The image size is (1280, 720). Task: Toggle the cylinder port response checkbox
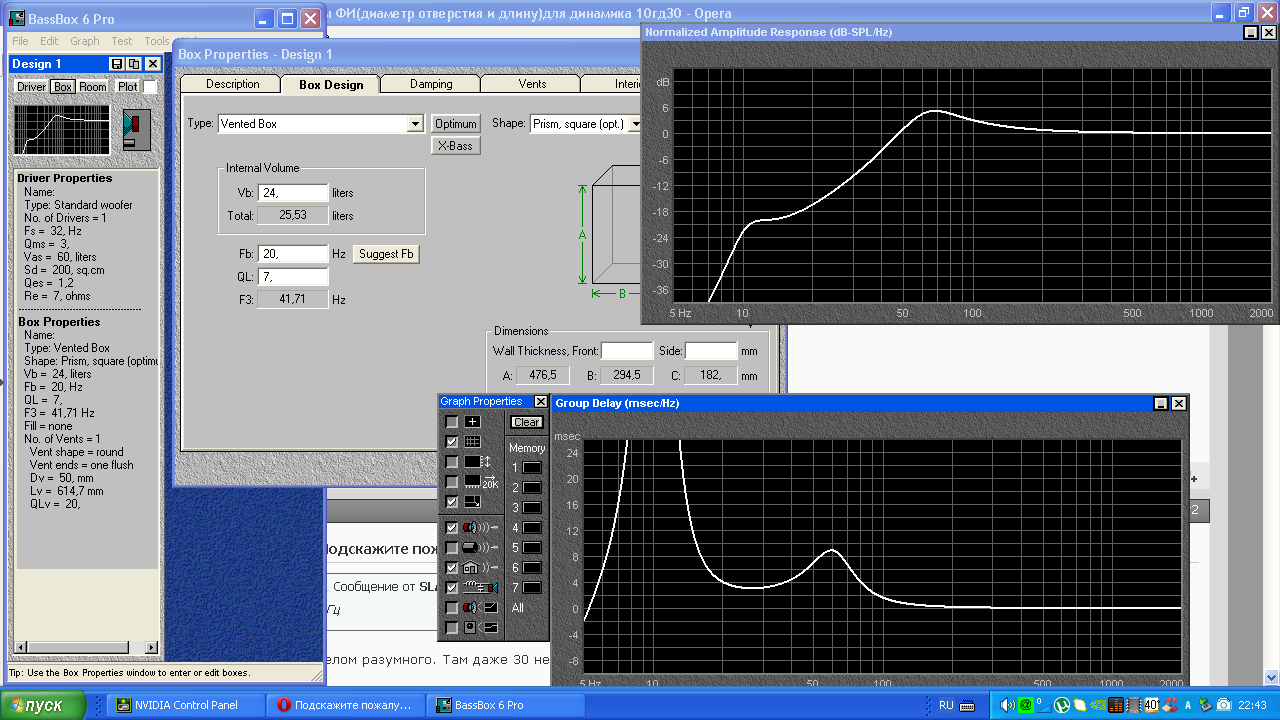pos(452,548)
